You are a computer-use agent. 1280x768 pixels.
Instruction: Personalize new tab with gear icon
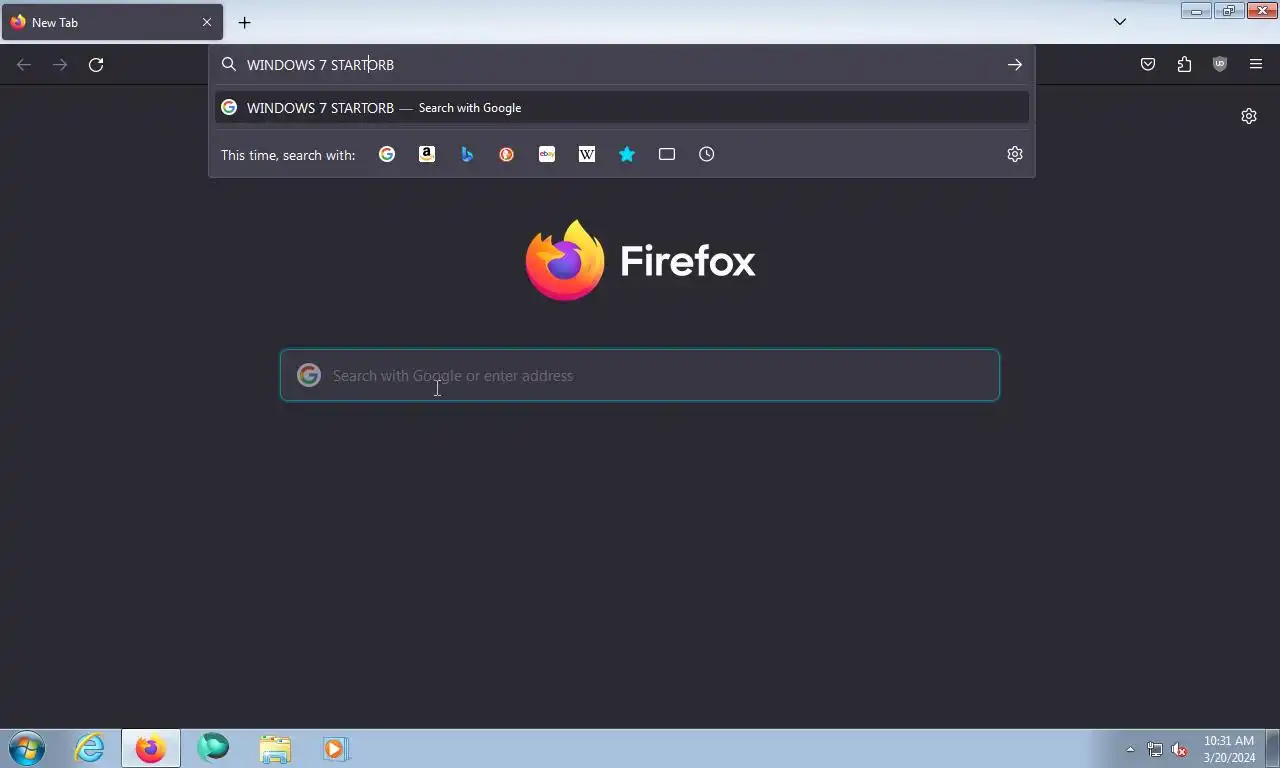click(x=1249, y=116)
